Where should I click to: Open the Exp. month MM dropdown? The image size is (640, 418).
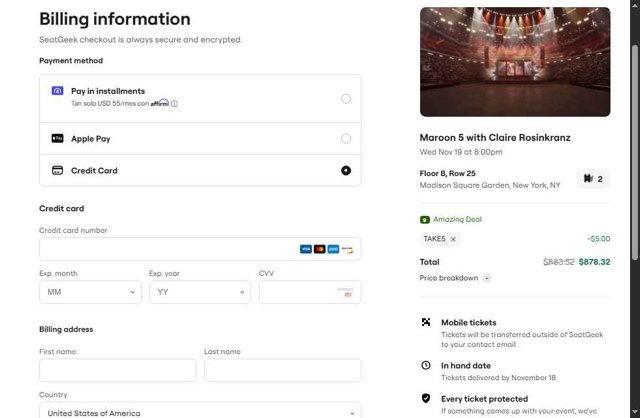(90, 292)
